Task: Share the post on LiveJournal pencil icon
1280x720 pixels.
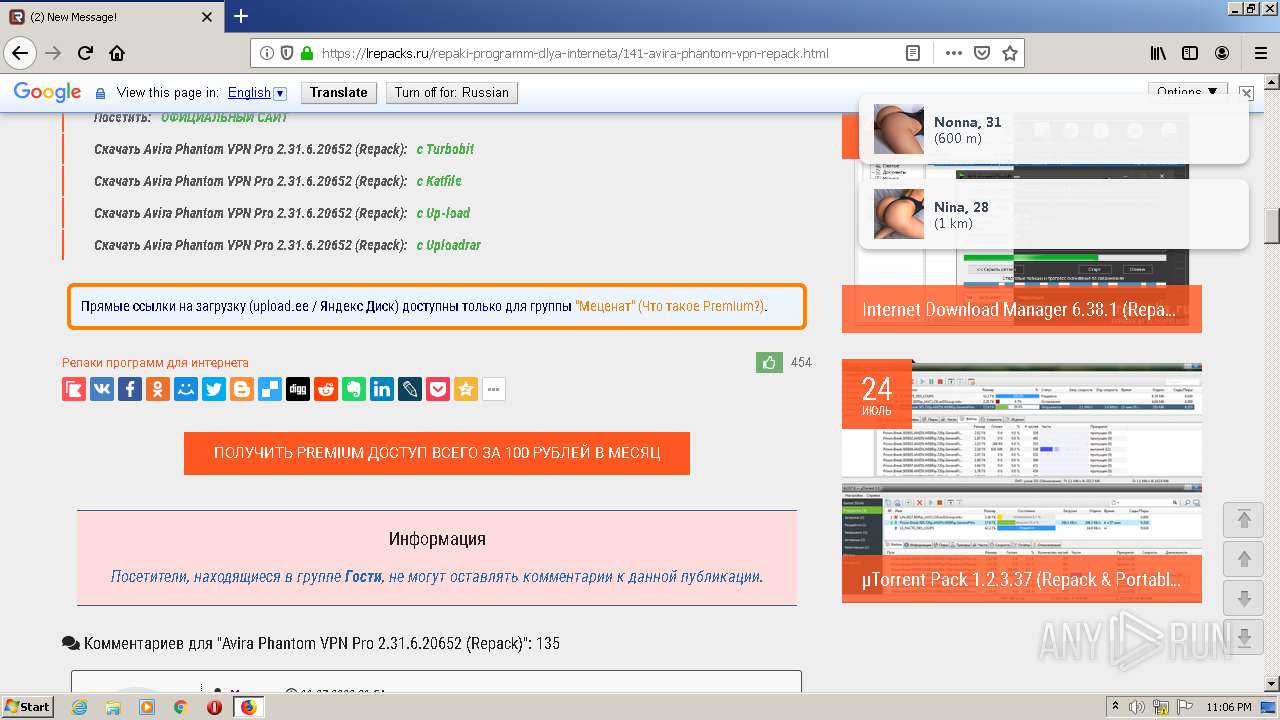Action: (410, 389)
